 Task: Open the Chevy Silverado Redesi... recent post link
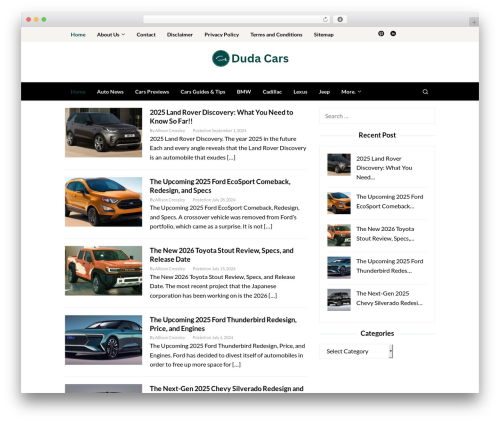[389, 298]
